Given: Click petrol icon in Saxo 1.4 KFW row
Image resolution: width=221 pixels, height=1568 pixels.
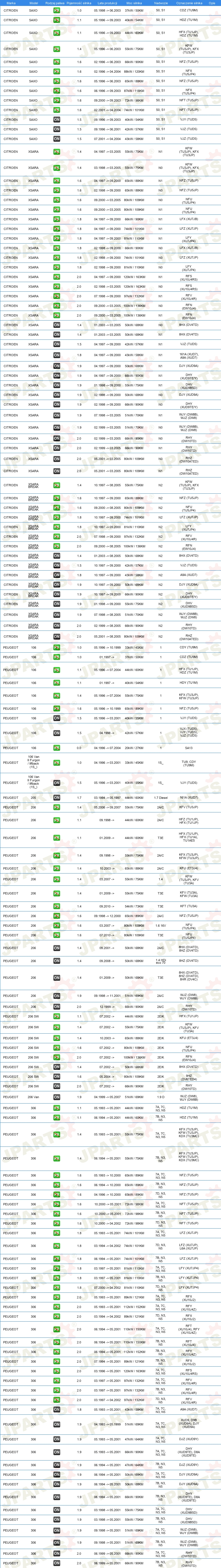Looking at the screenshot, I should click(57, 49).
